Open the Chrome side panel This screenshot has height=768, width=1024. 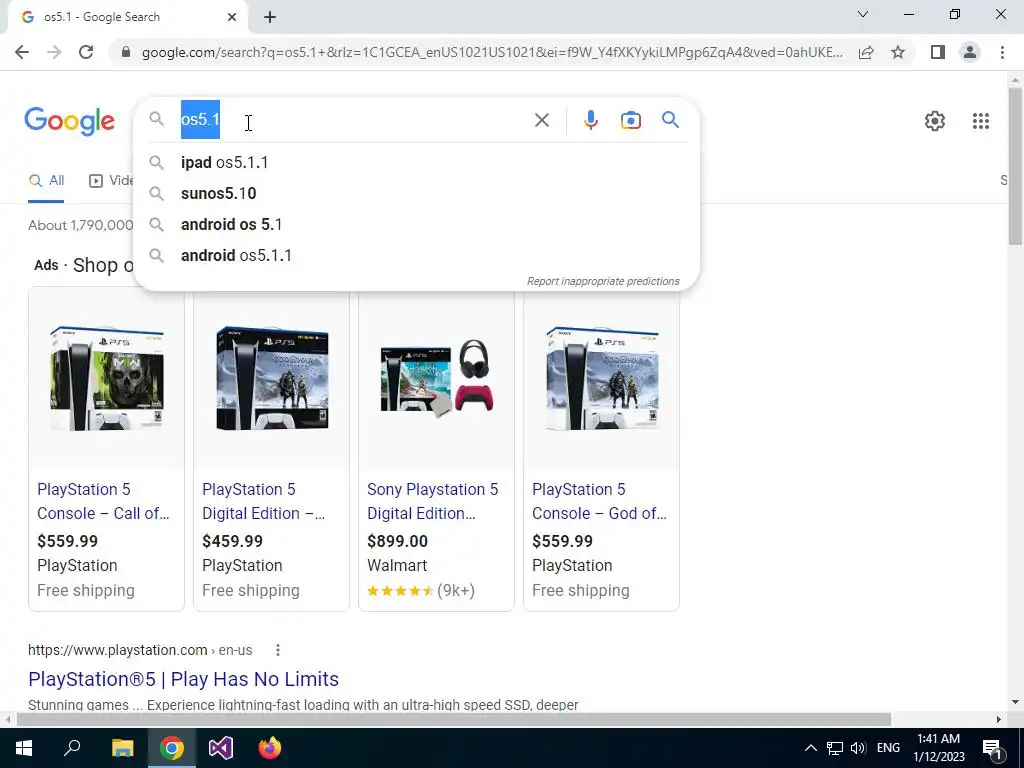pyautogui.click(x=938, y=52)
